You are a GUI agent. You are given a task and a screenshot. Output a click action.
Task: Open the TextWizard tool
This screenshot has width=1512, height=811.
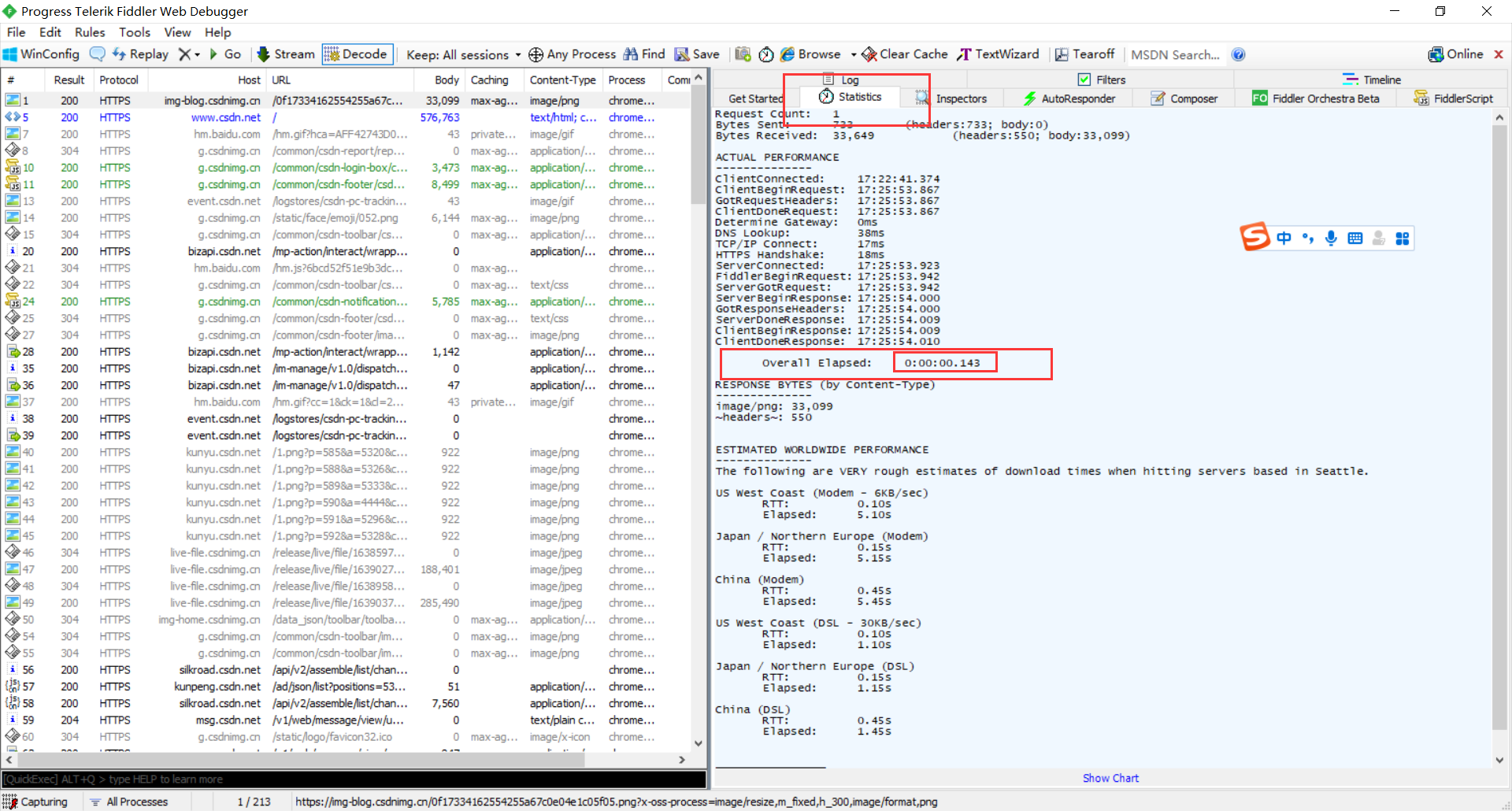tap(998, 54)
